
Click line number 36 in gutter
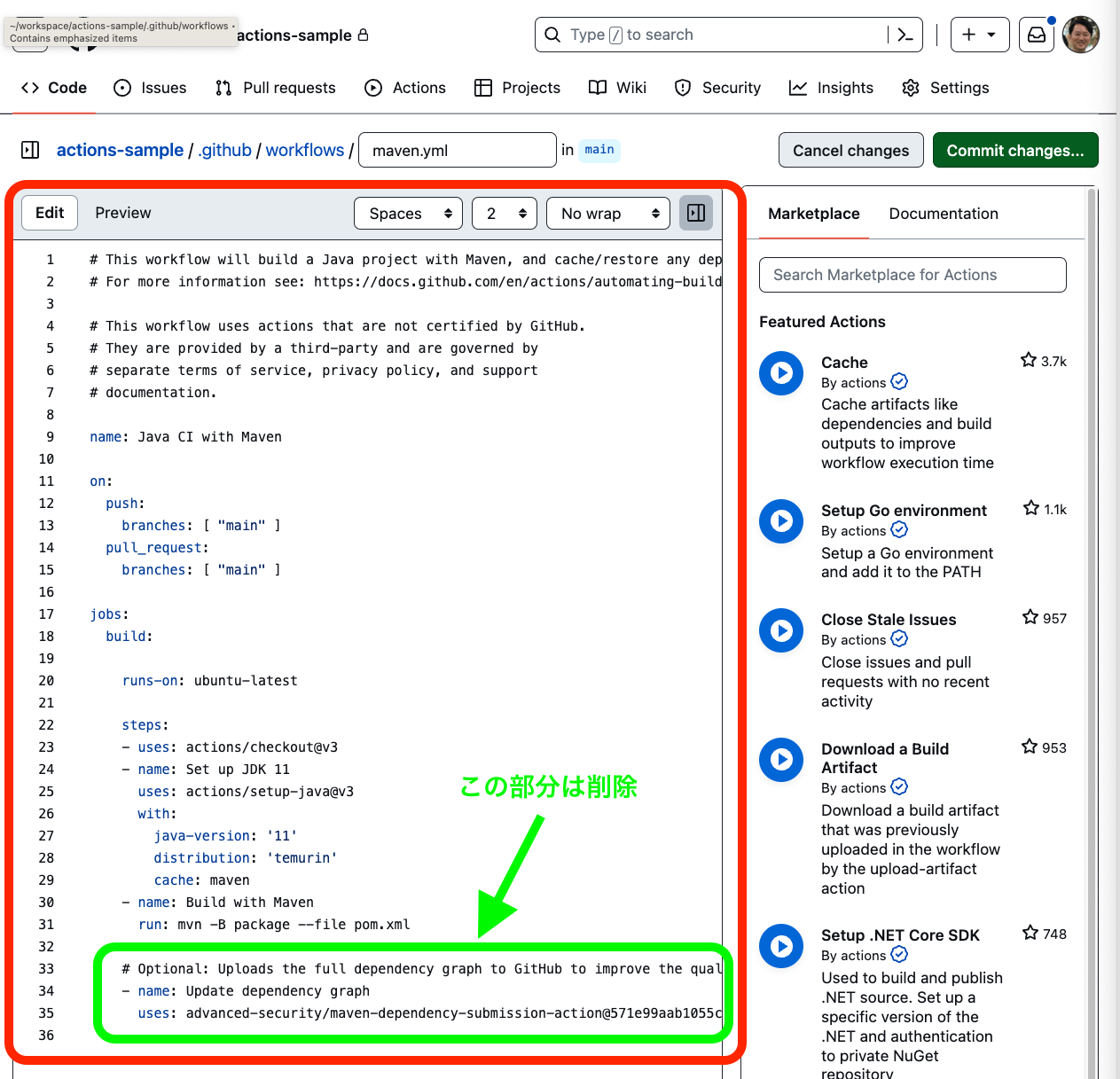pyautogui.click(x=46, y=1036)
